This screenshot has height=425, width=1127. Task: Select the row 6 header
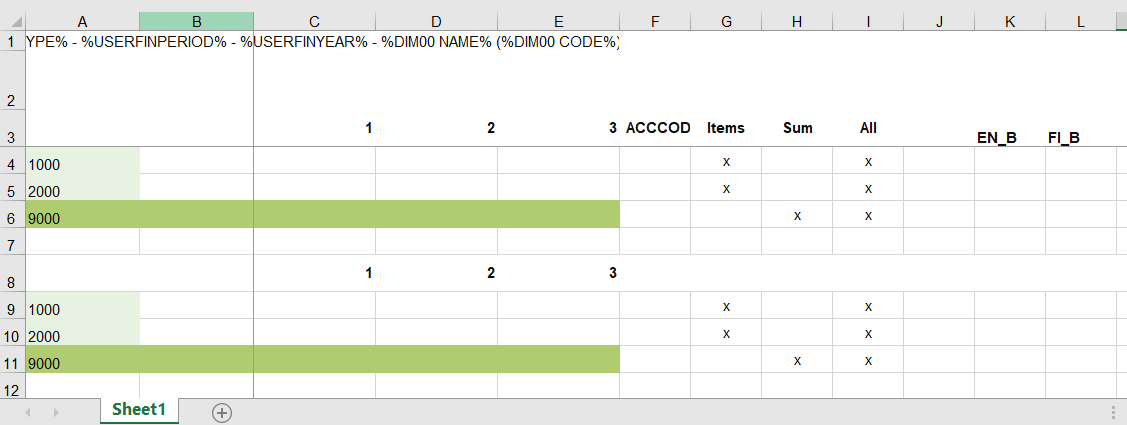click(x=12, y=214)
